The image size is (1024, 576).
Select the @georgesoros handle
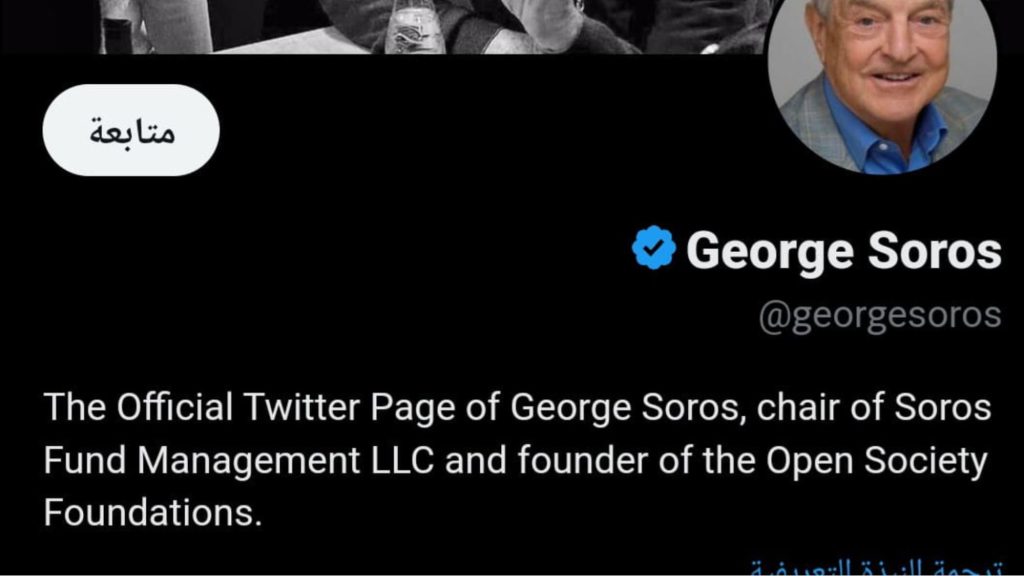coord(880,315)
